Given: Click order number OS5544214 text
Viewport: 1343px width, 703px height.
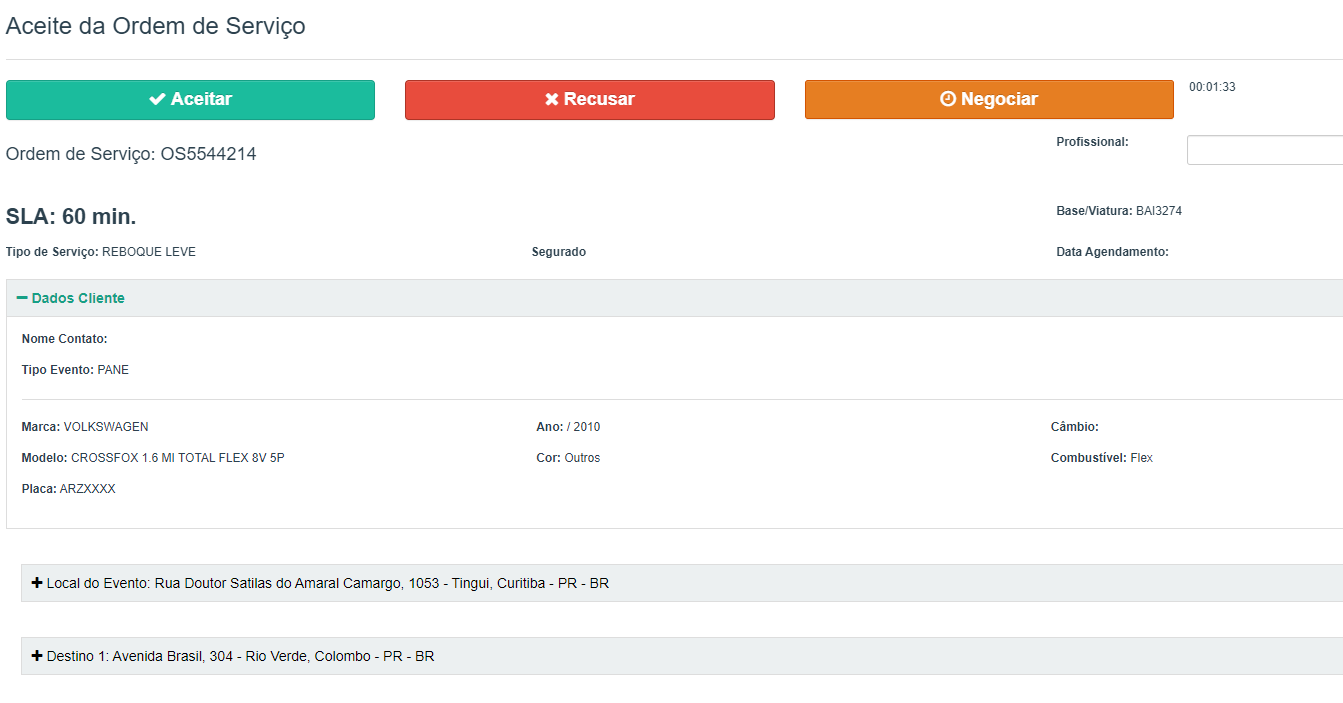Looking at the screenshot, I should [208, 154].
